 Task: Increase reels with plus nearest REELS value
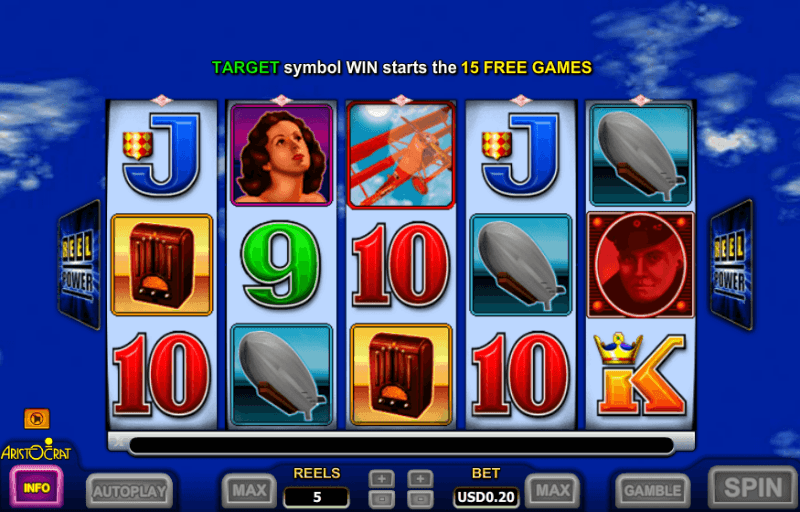pos(382,479)
